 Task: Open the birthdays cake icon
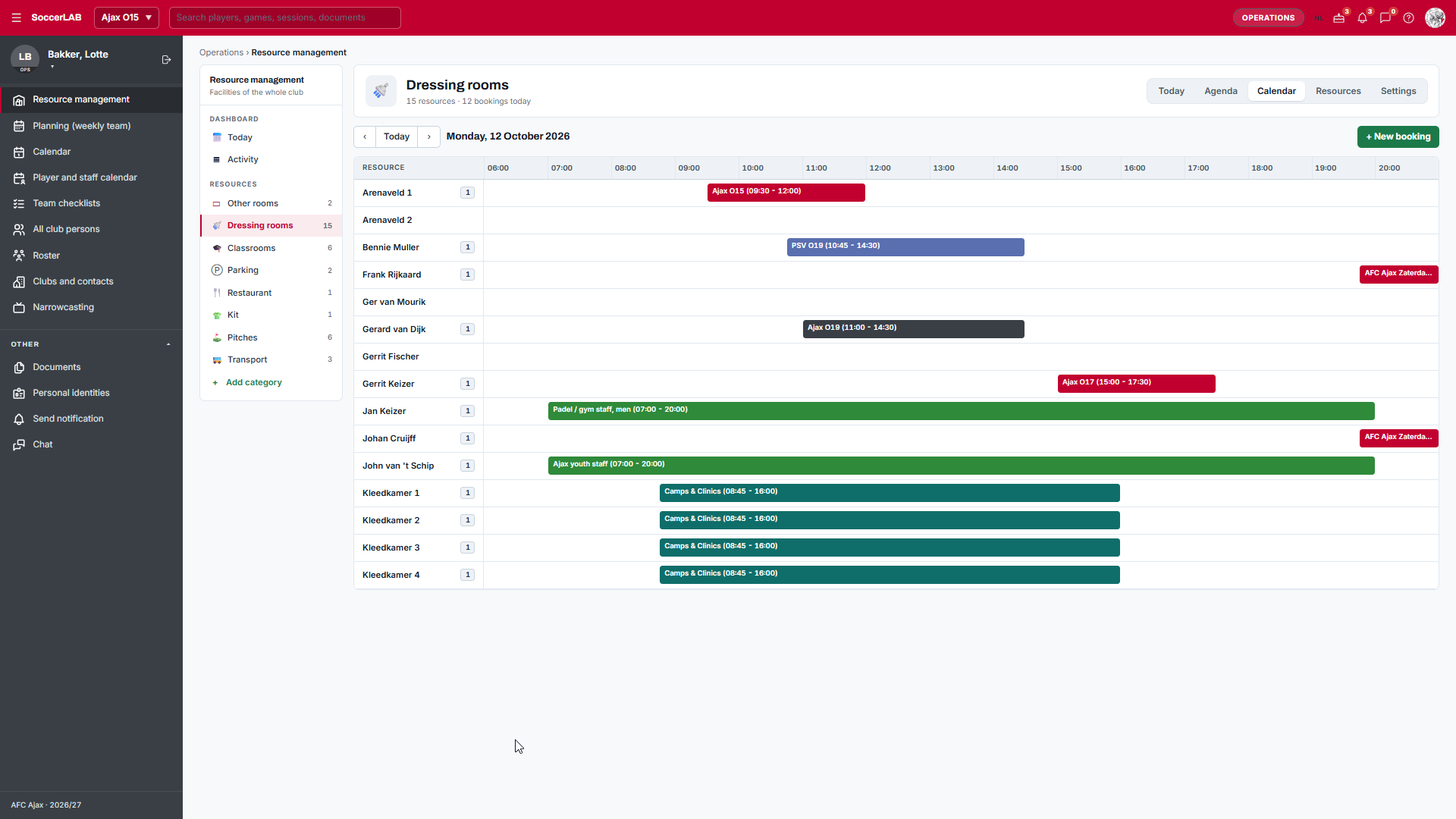click(x=1339, y=17)
